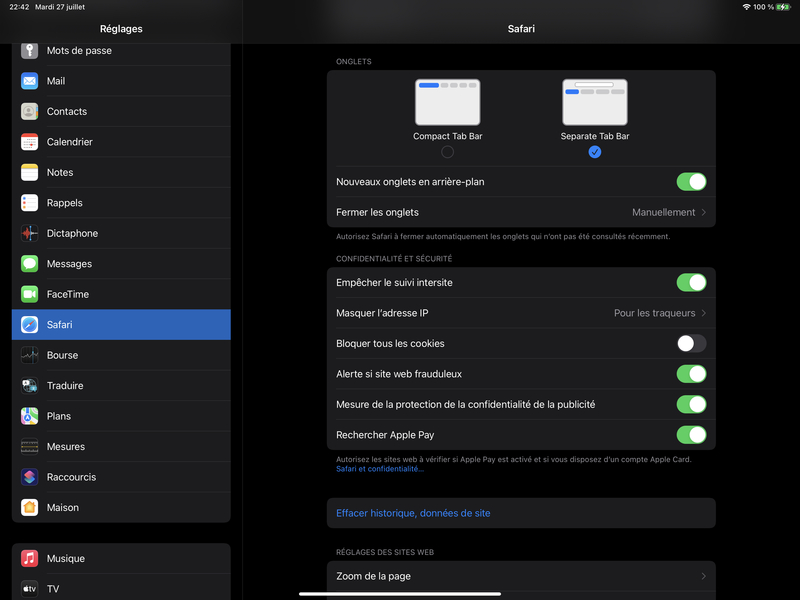Tap the home indicator bar
This screenshot has width=800, height=600.
[x=400, y=594]
